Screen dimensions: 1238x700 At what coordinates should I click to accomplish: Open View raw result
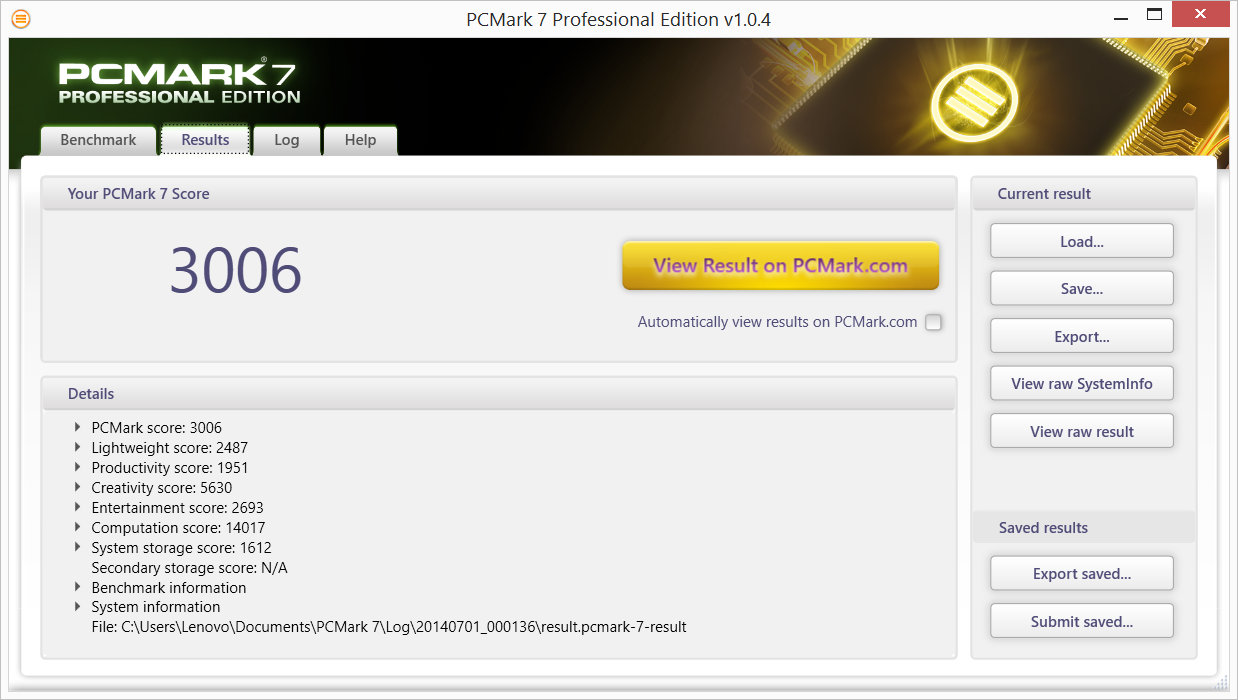click(x=1082, y=431)
